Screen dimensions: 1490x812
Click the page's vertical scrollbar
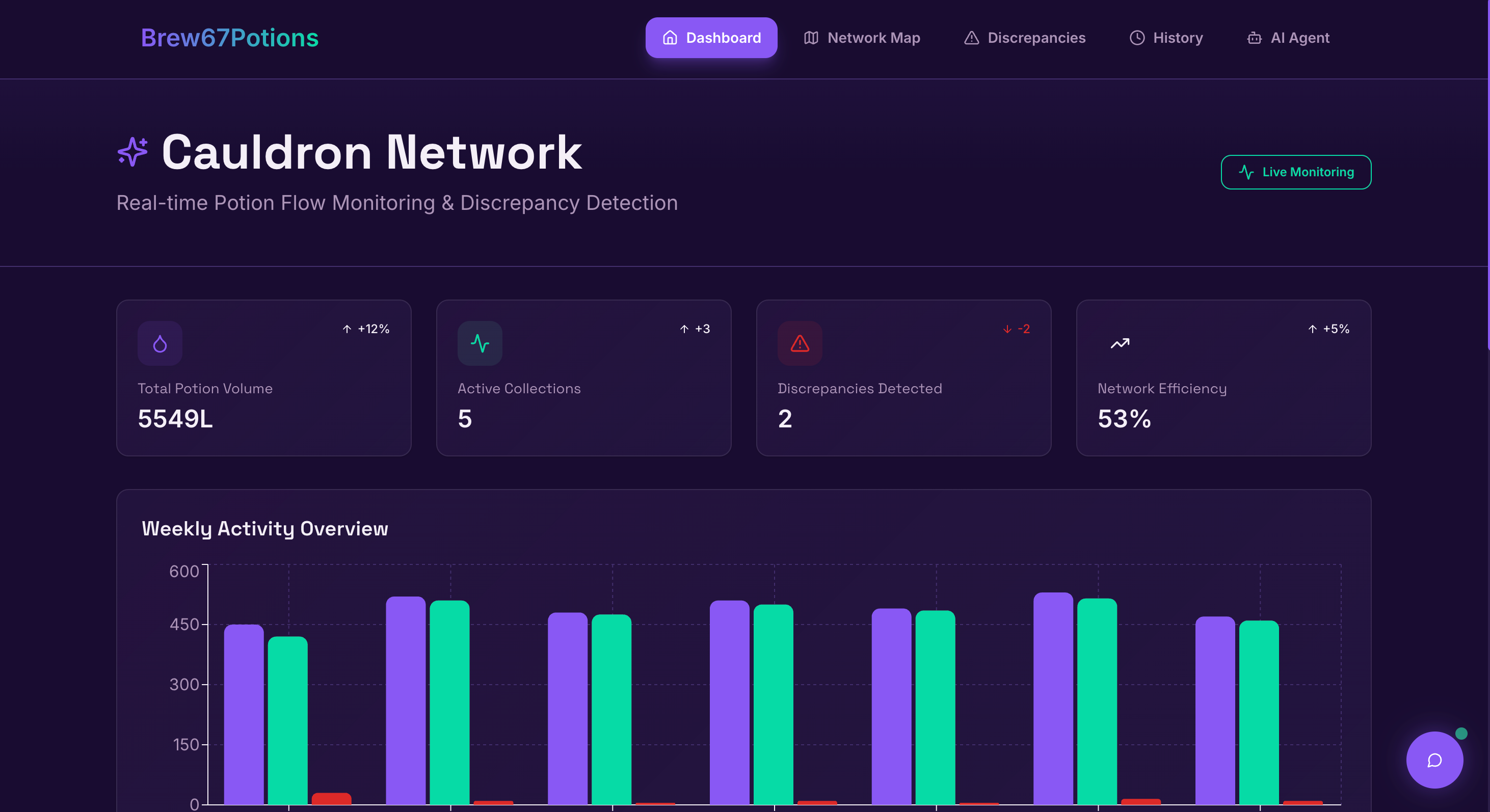[1487, 174]
